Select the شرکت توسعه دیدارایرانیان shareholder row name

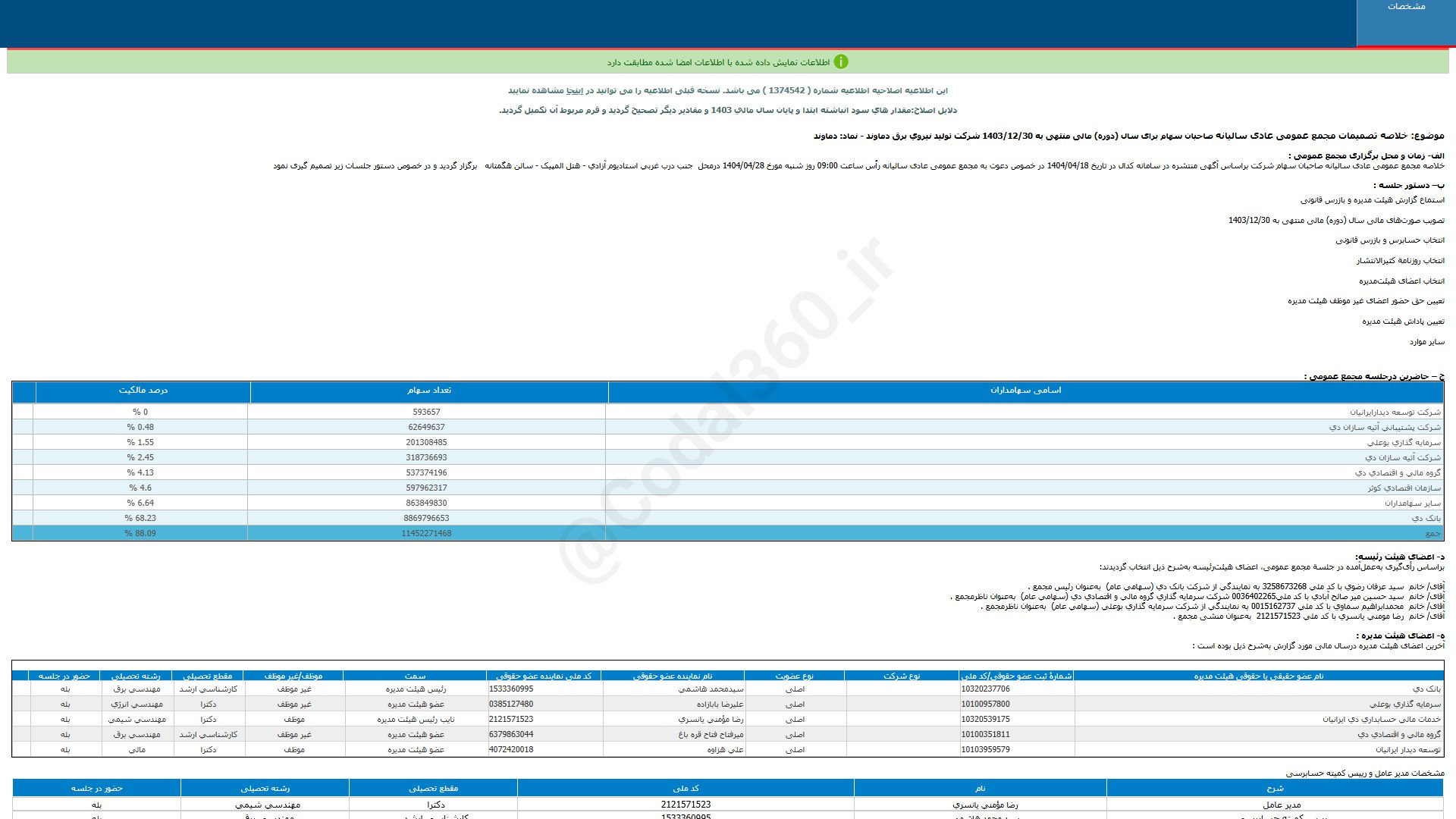coord(1395,412)
